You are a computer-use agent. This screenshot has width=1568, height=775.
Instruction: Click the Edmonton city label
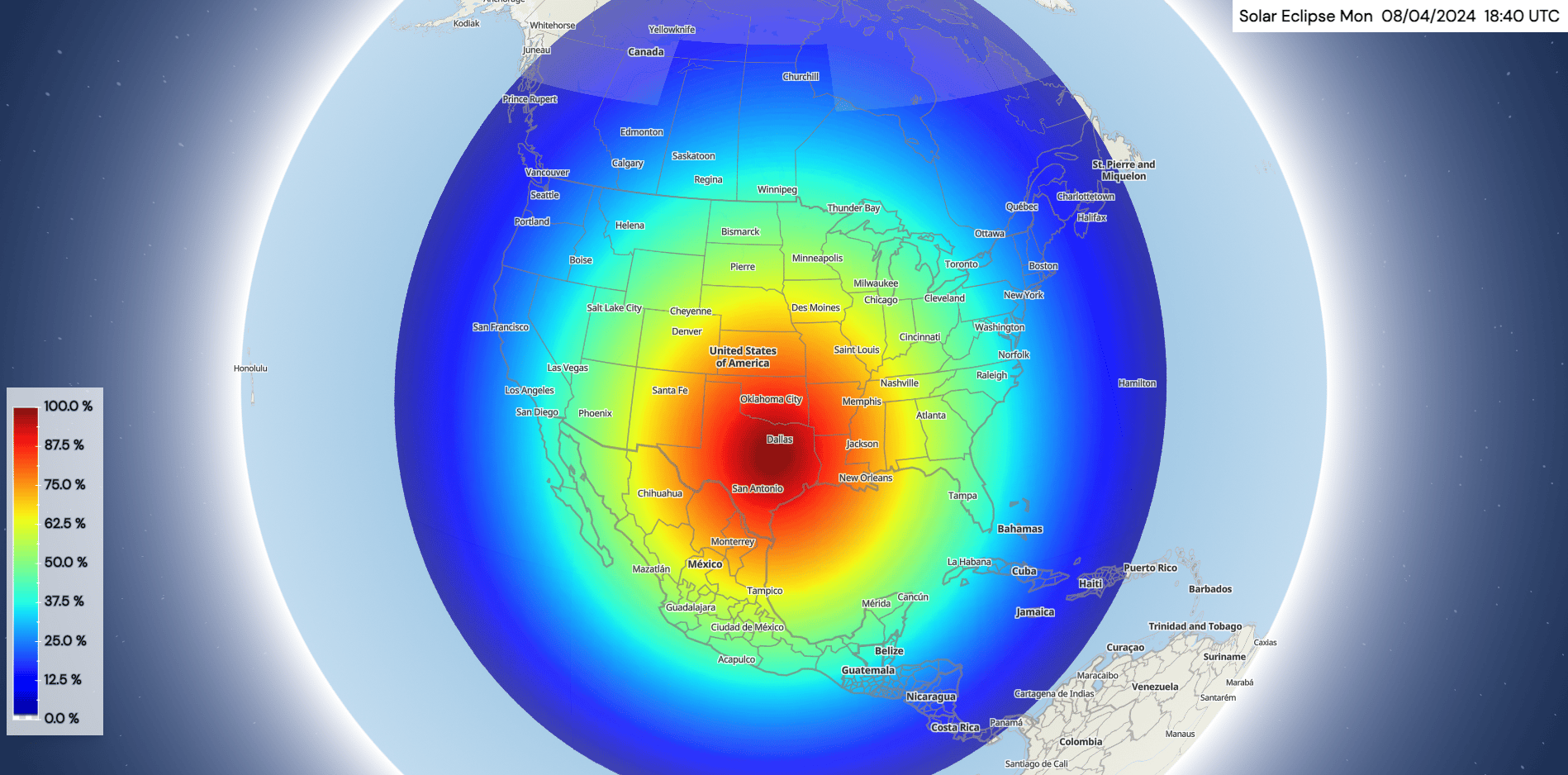[x=642, y=132]
